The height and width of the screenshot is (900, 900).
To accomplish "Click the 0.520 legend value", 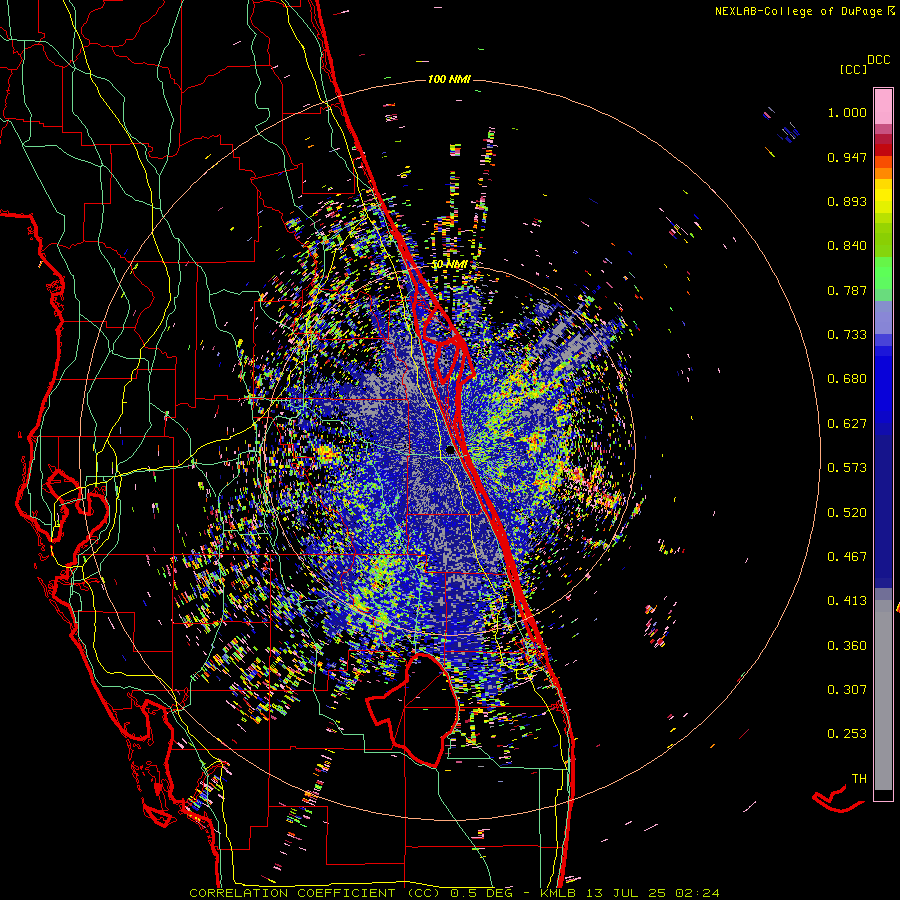I will click(x=847, y=513).
